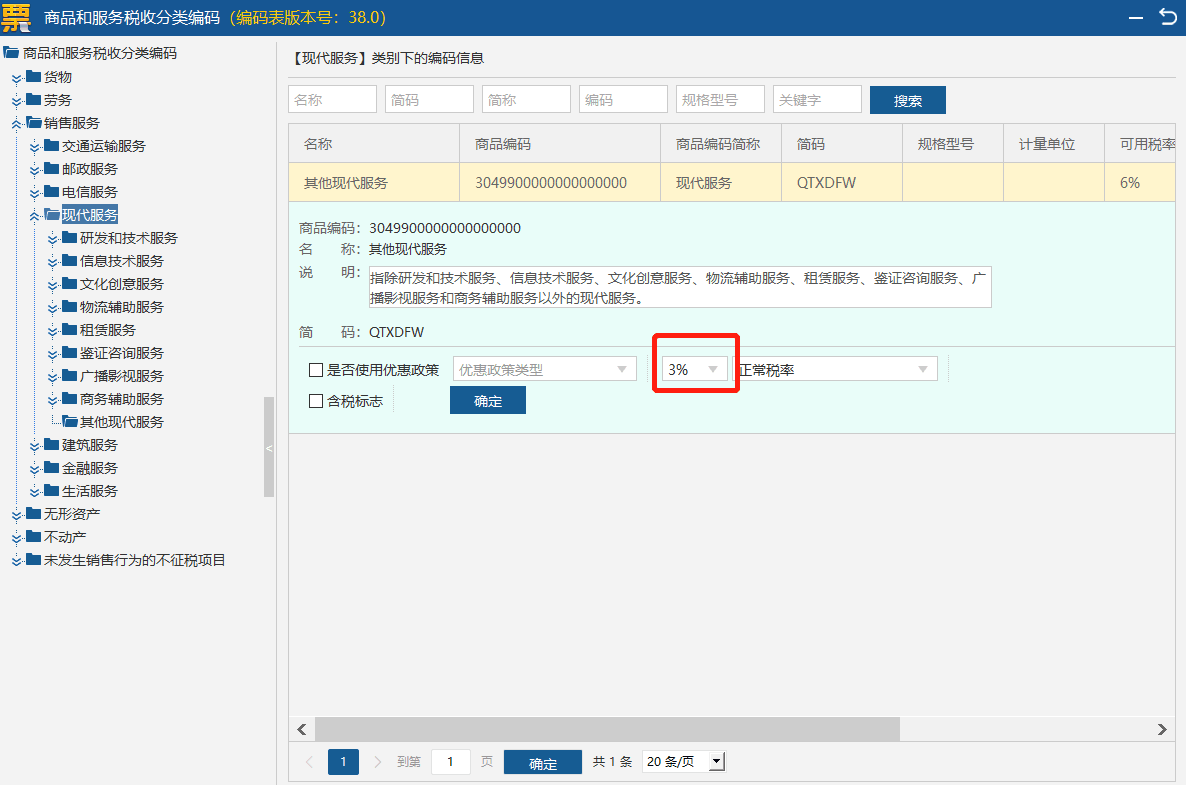
Task: Click the folder icon beside 货物
Action: coord(34,77)
